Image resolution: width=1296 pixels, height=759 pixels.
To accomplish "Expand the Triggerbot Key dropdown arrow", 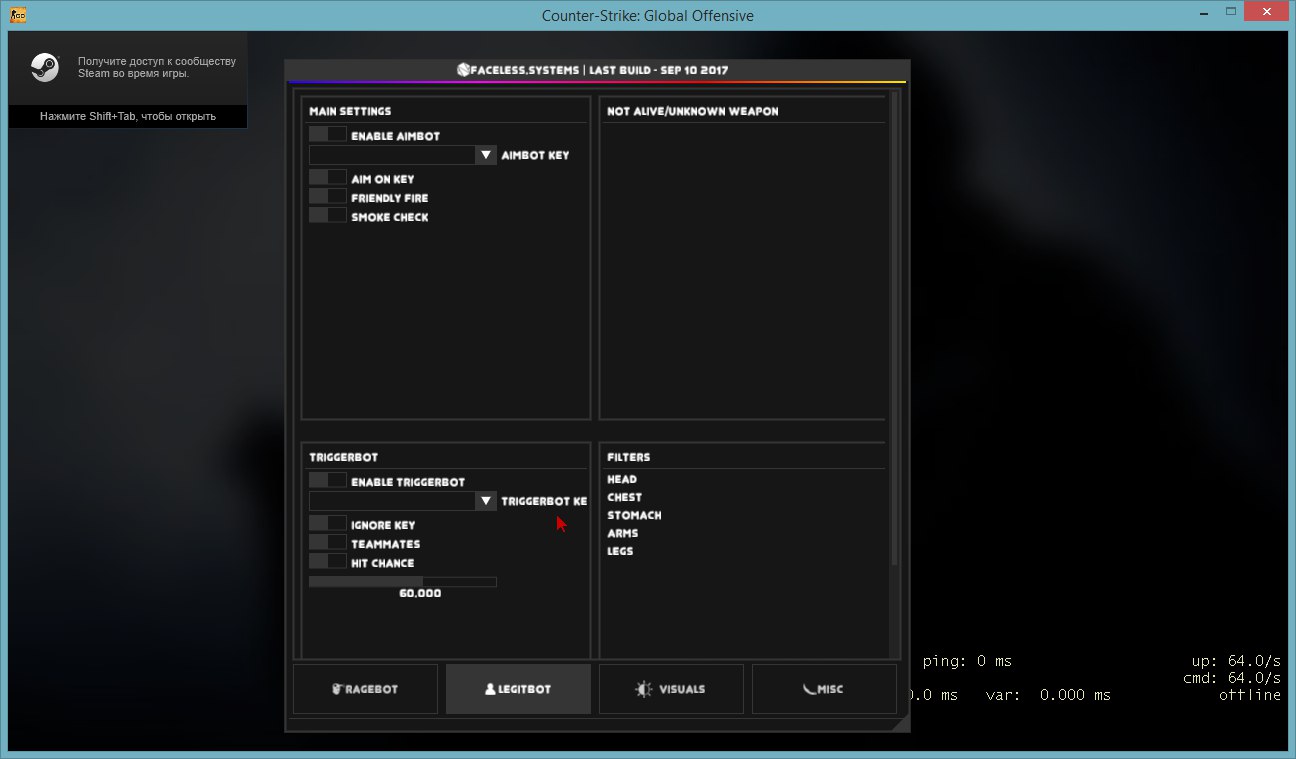I will pyautogui.click(x=486, y=501).
